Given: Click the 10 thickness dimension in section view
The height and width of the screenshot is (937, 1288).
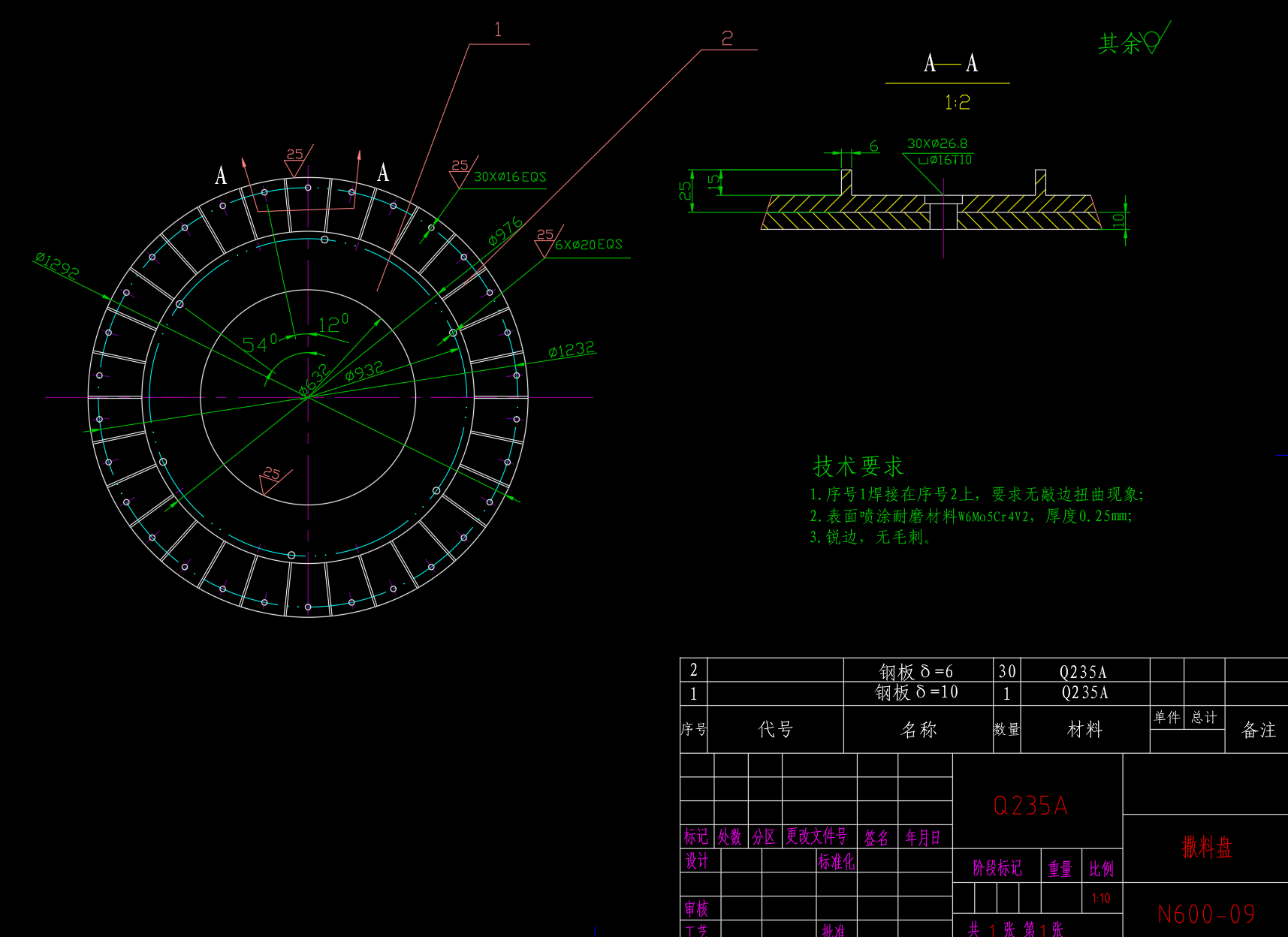Looking at the screenshot, I should 1119,220.
